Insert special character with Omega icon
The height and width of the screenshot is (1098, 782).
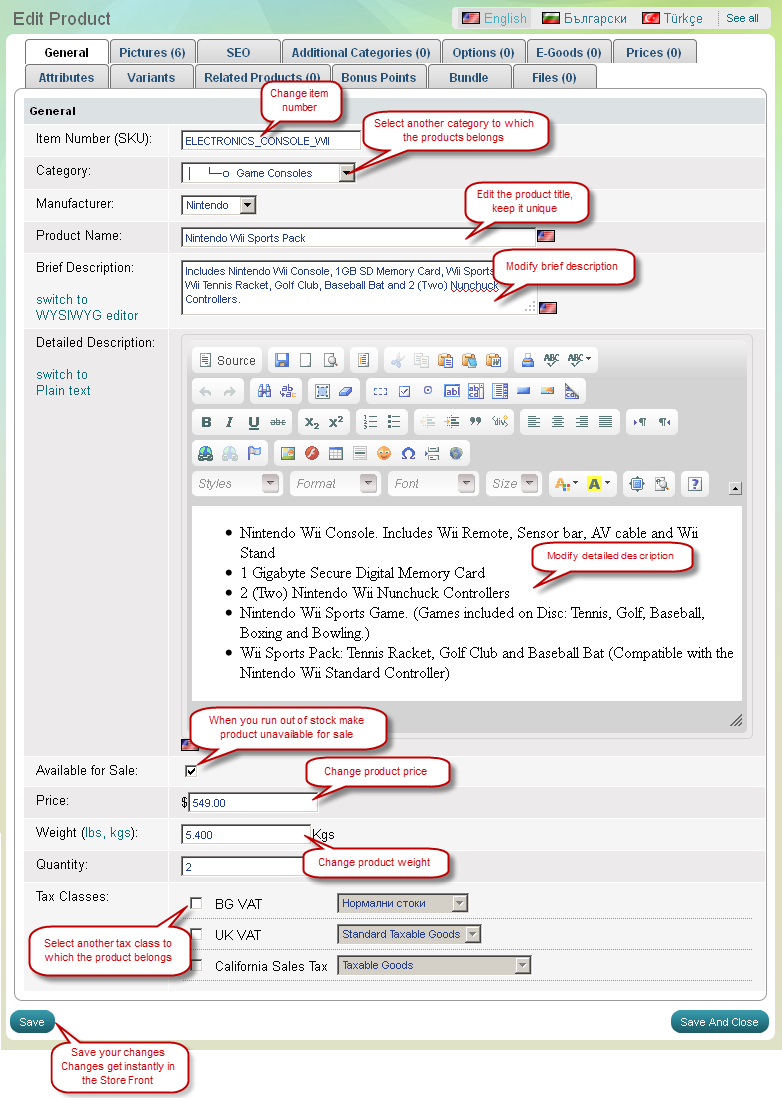pos(408,453)
